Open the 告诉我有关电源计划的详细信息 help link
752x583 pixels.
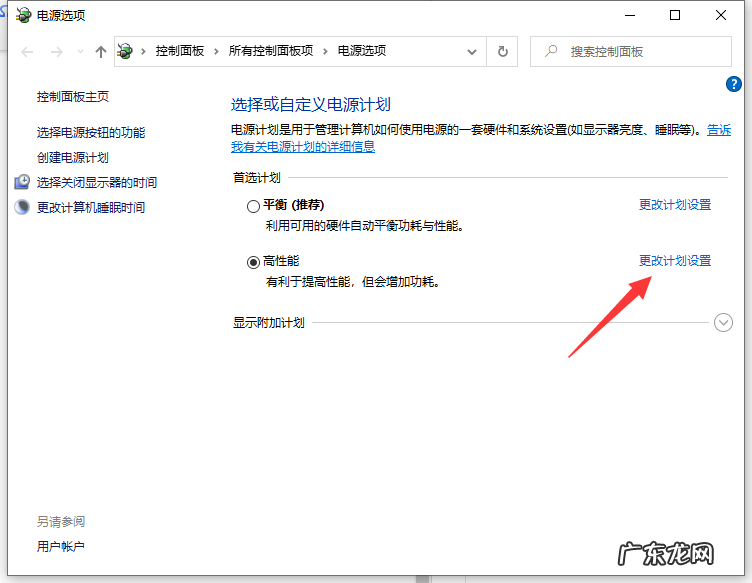point(303,147)
